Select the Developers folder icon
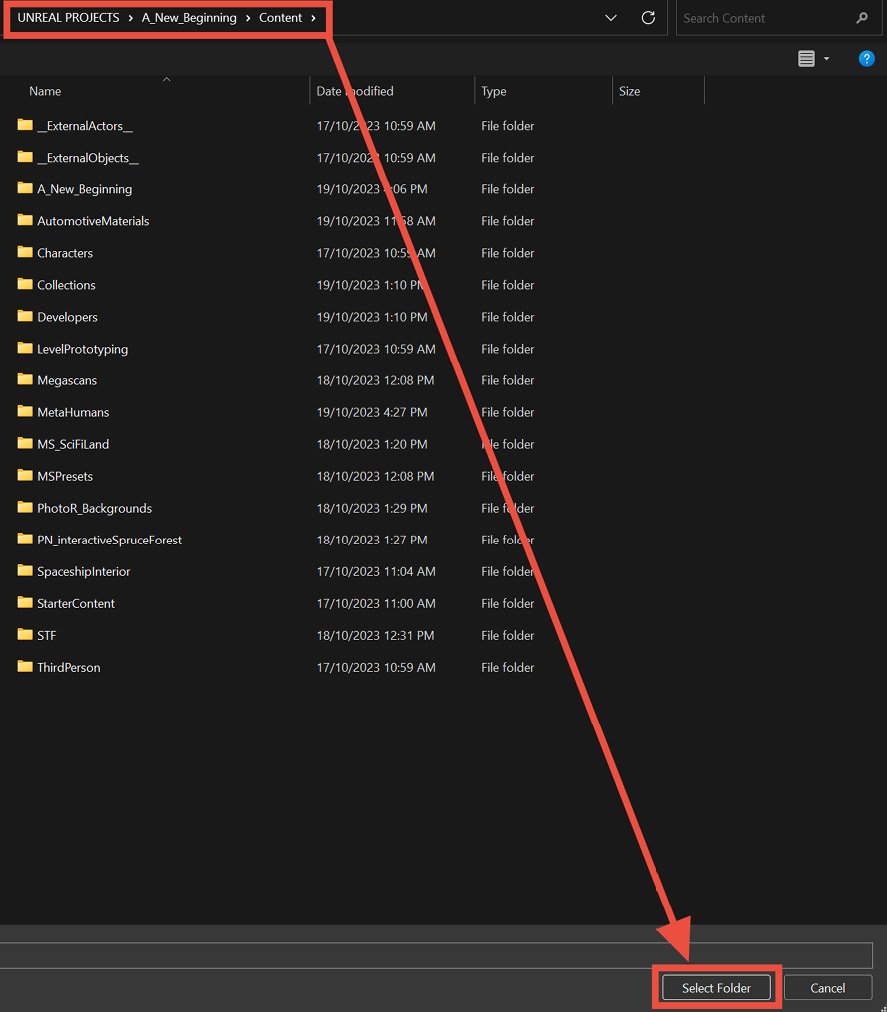Image resolution: width=887 pixels, height=1012 pixels. click(25, 316)
